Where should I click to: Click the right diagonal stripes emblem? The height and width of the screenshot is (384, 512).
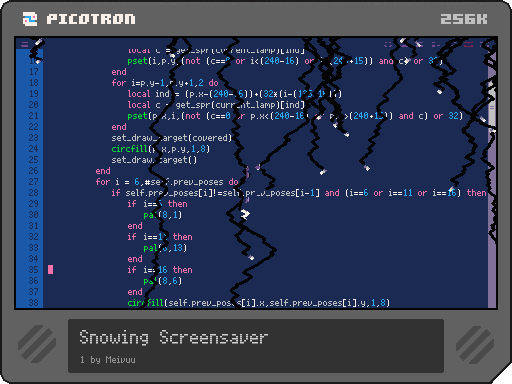(x=475, y=344)
